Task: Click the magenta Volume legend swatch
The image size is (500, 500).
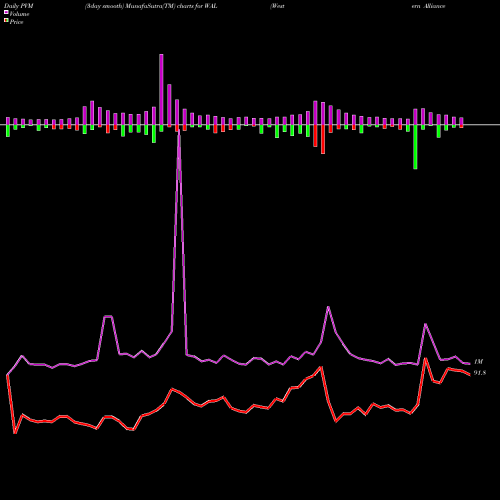Action: click(x=6, y=12)
